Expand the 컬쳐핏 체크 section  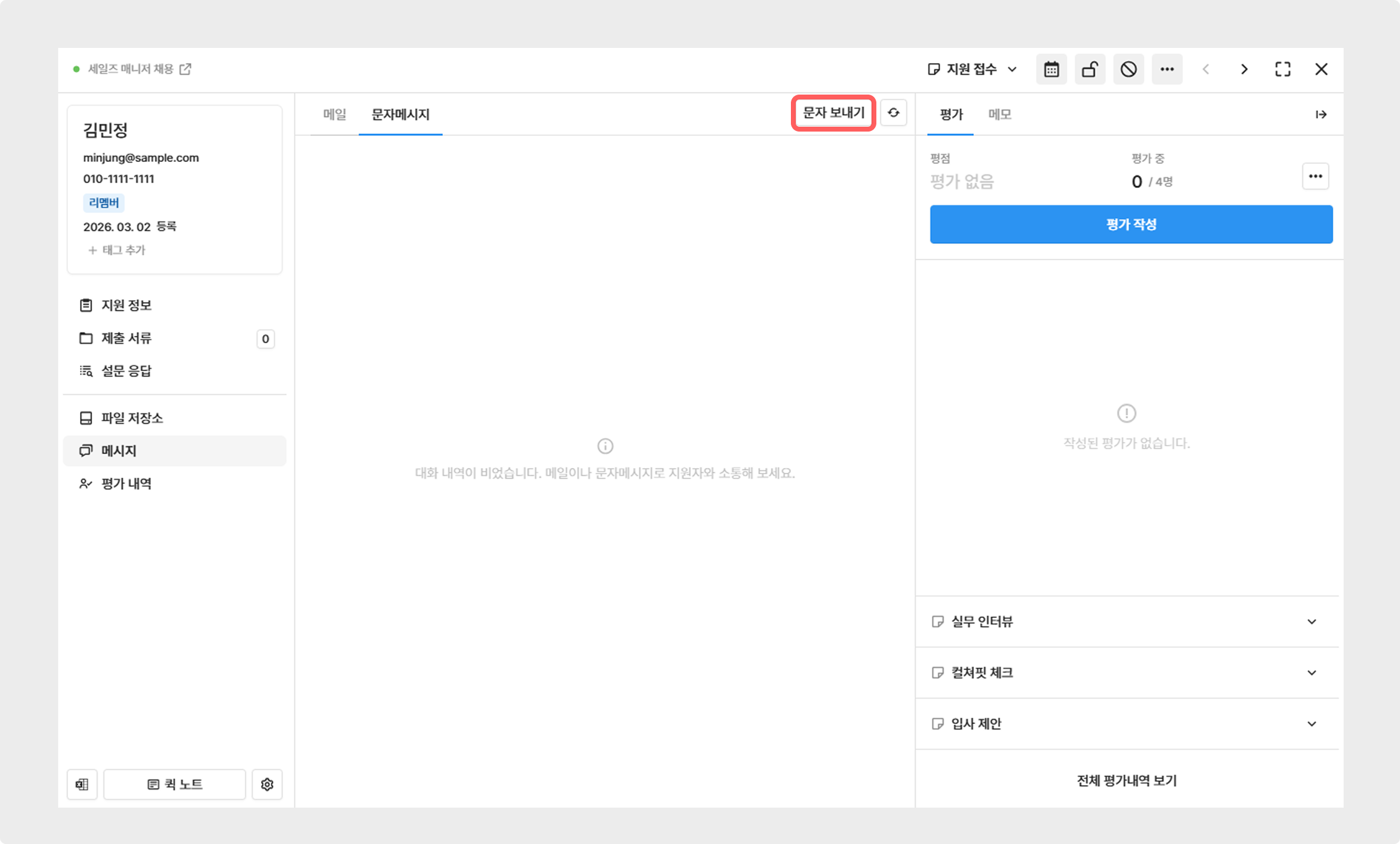[1127, 672]
